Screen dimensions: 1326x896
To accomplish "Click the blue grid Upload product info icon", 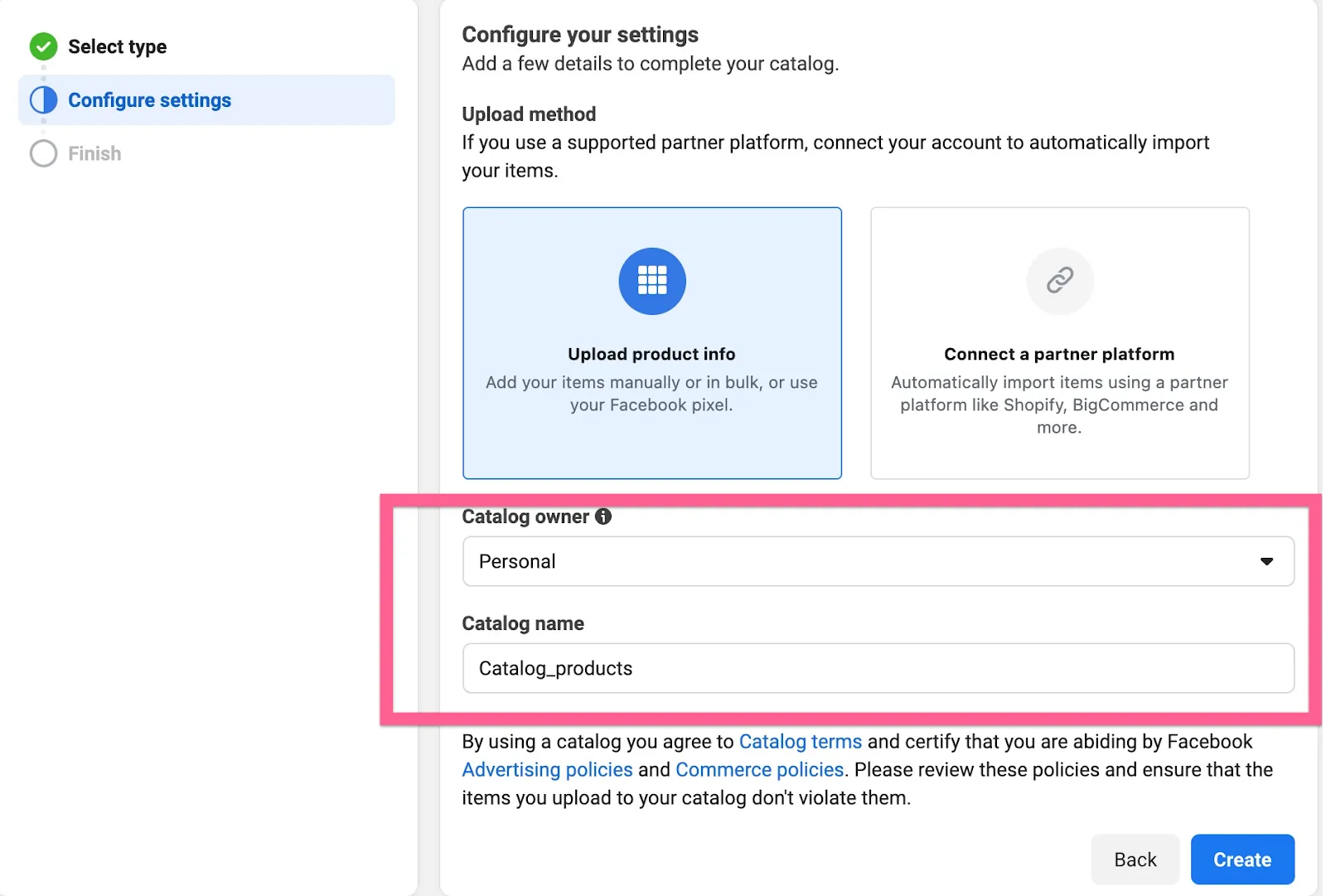I will point(652,281).
